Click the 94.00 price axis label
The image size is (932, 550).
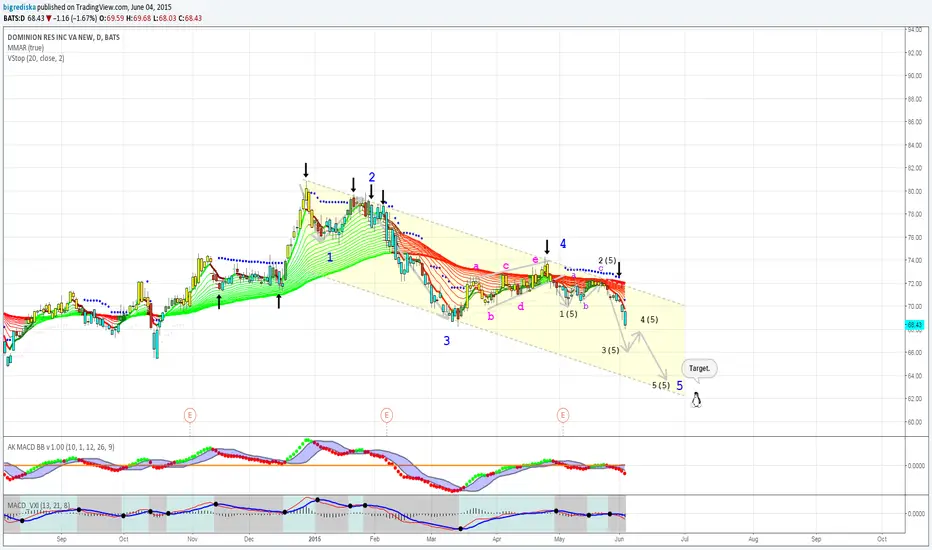914,30
